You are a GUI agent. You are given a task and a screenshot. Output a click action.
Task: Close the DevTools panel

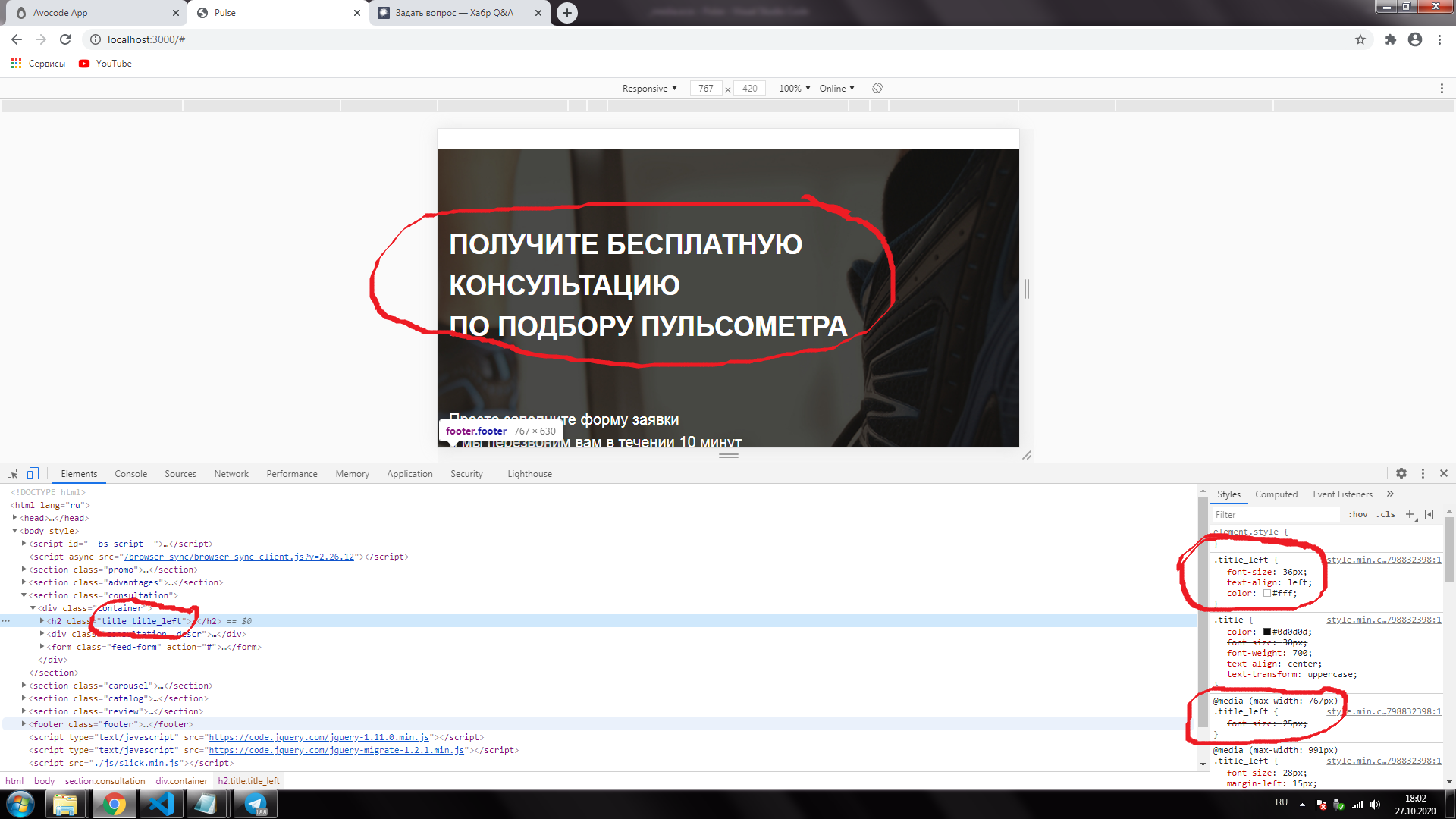pyautogui.click(x=1444, y=473)
